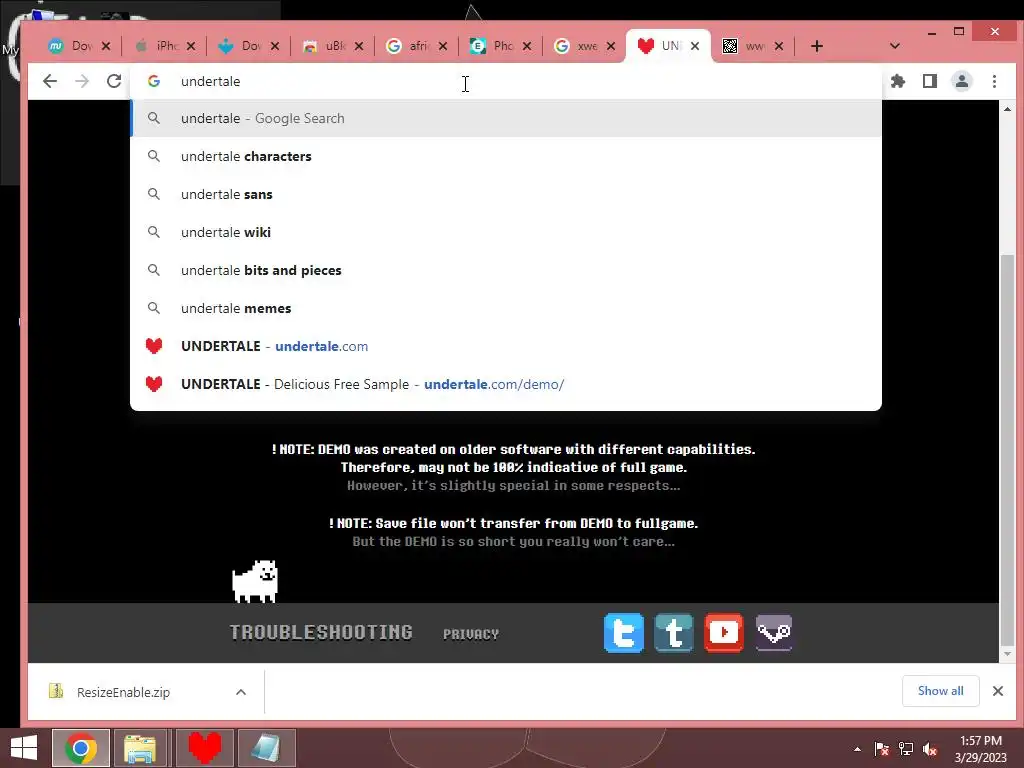Select 'undertale memes' suggestion

pyautogui.click(x=506, y=308)
